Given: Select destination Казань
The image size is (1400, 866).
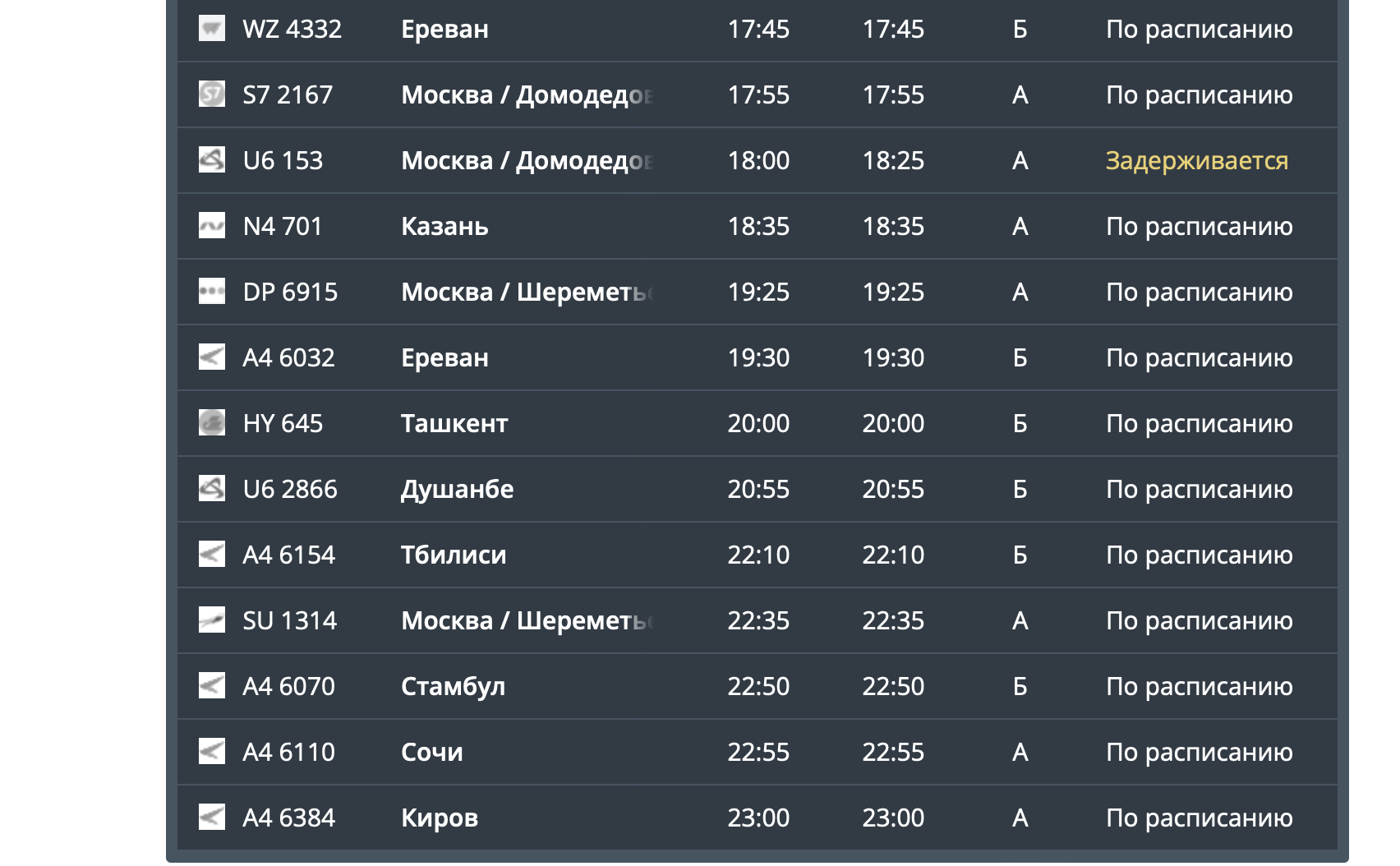Looking at the screenshot, I should pos(444,226).
